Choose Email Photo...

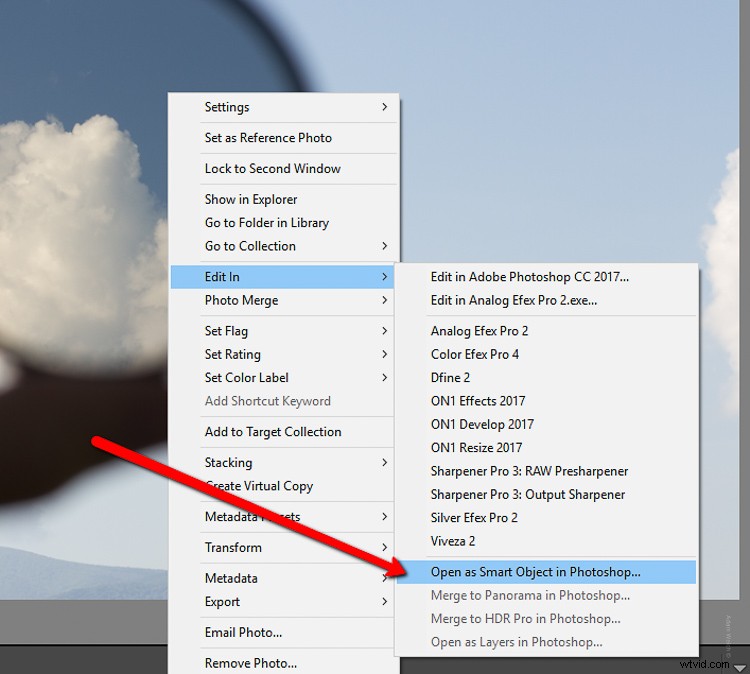click(x=282, y=632)
